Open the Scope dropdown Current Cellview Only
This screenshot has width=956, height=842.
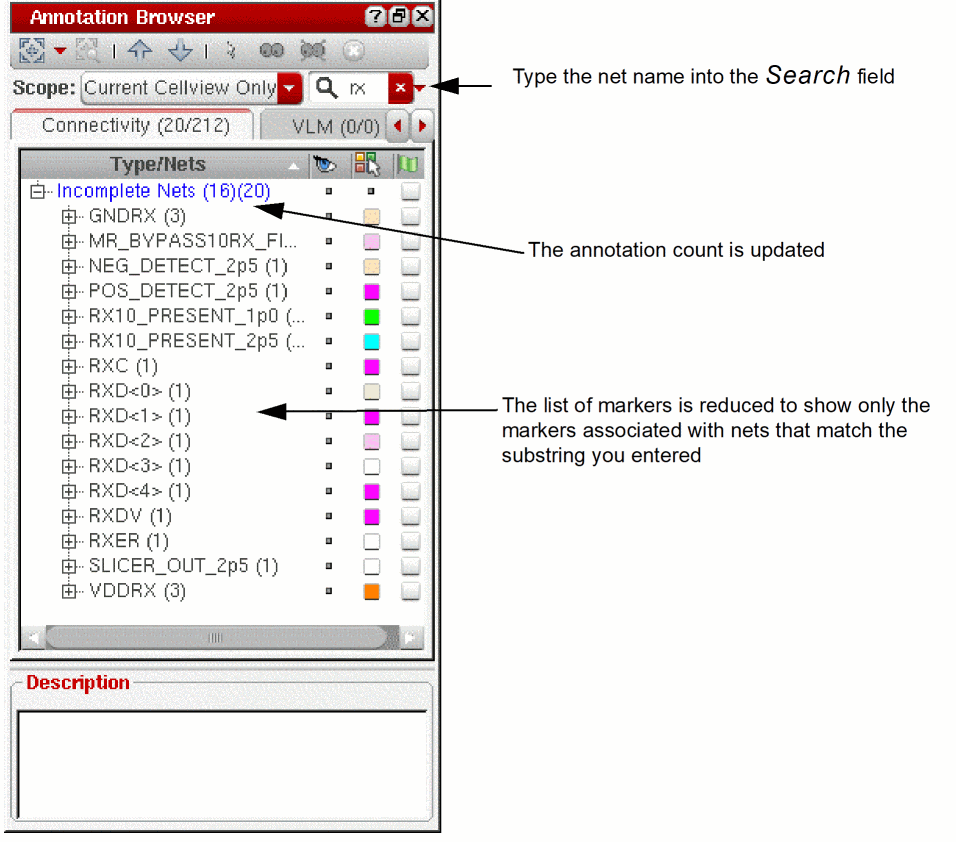click(x=191, y=88)
